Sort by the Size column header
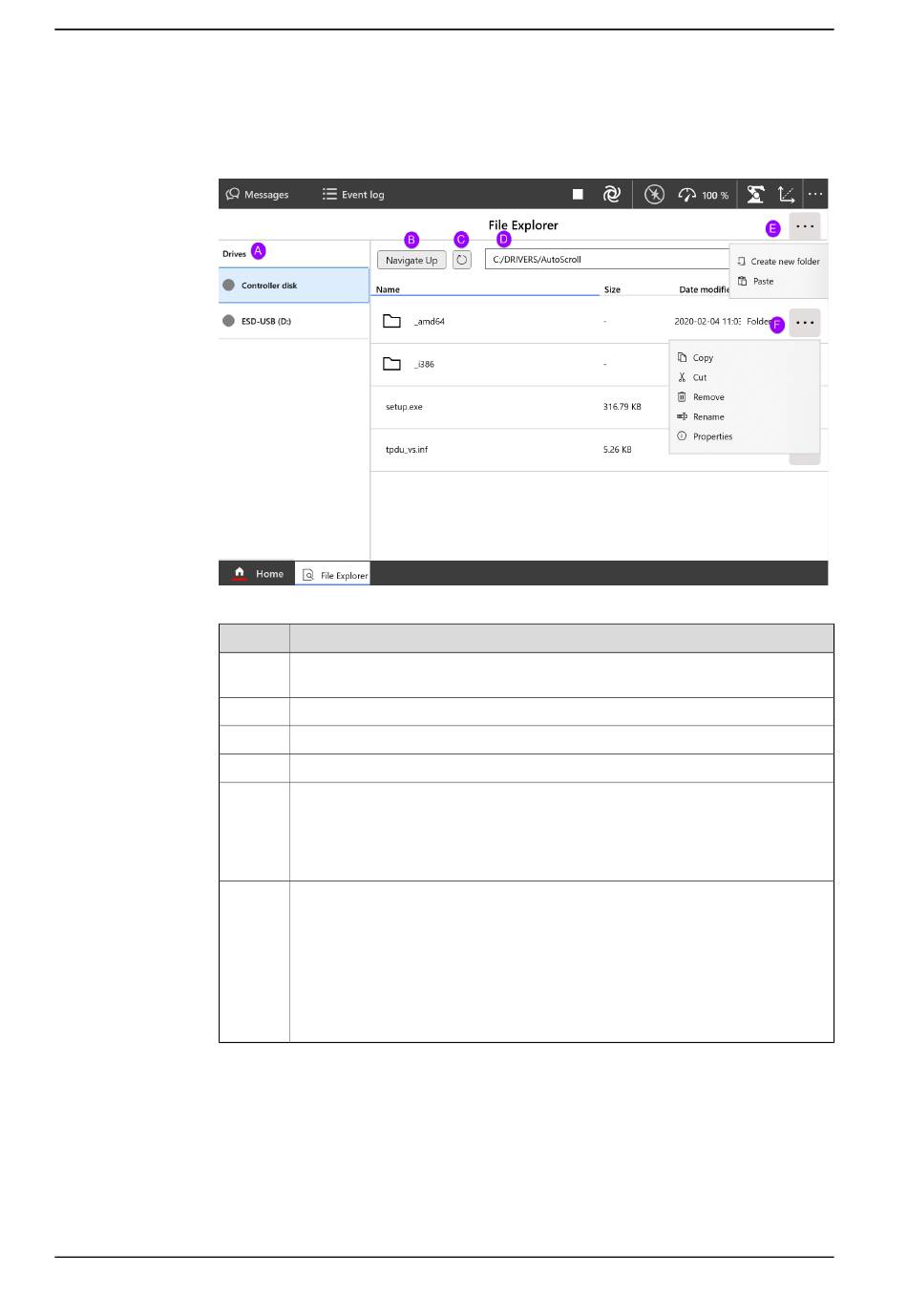 [x=612, y=289]
